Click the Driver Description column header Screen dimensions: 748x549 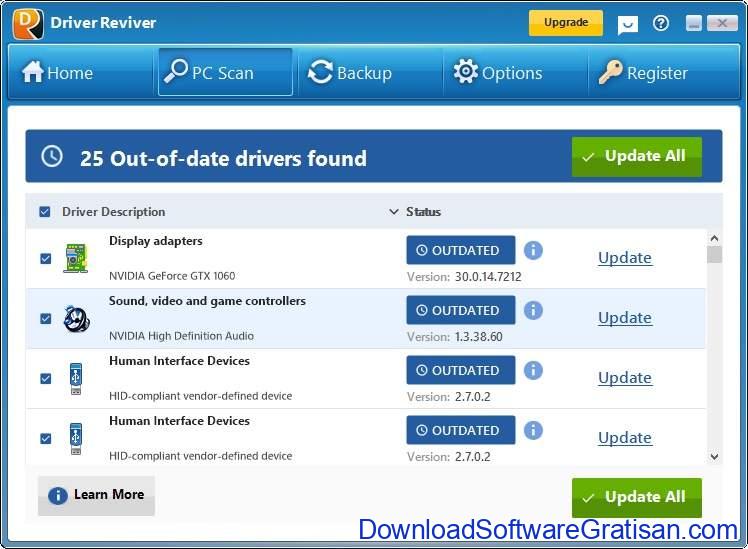[114, 212]
